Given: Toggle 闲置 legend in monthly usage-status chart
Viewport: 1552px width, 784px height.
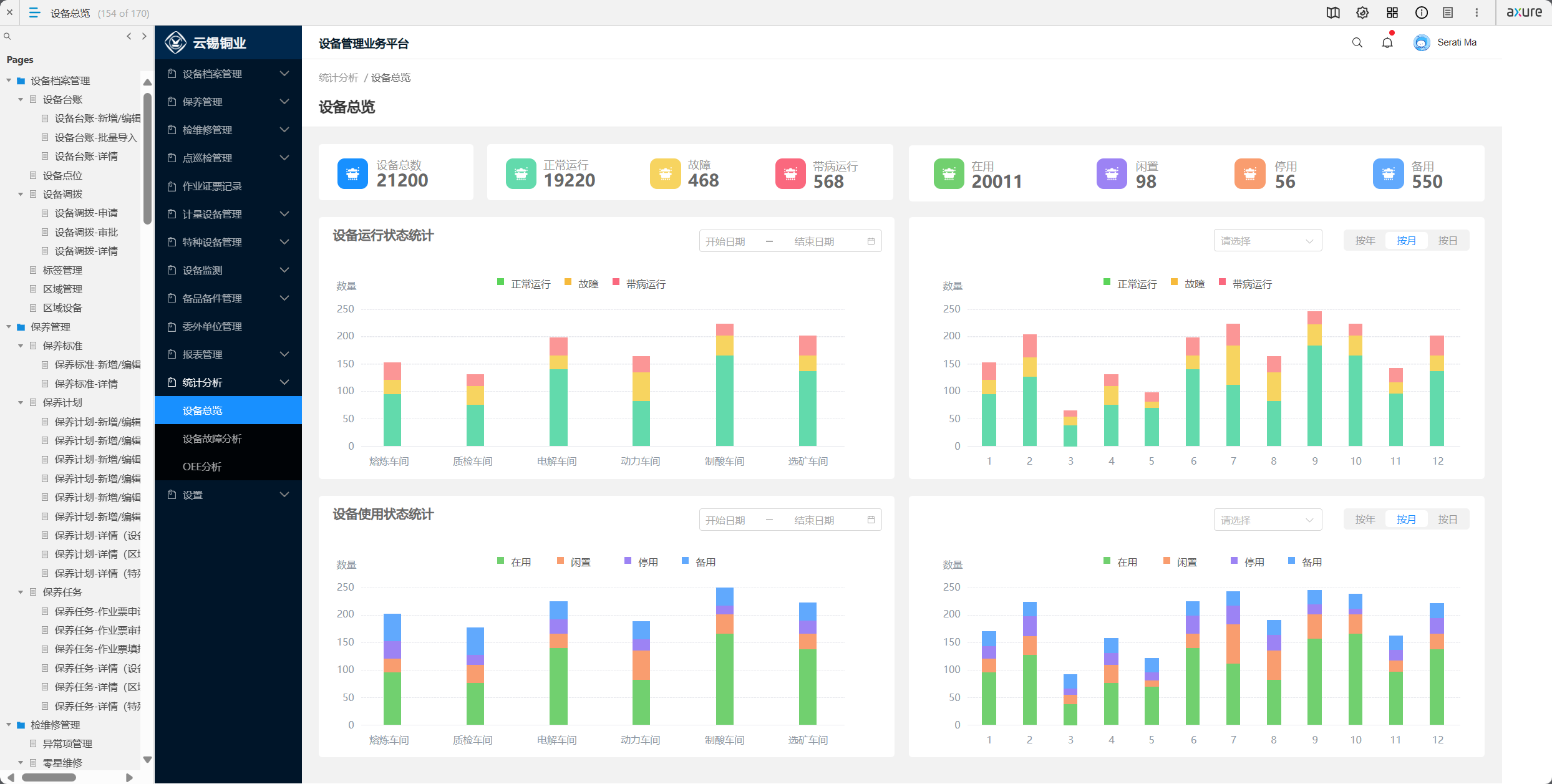Looking at the screenshot, I should [x=1180, y=562].
